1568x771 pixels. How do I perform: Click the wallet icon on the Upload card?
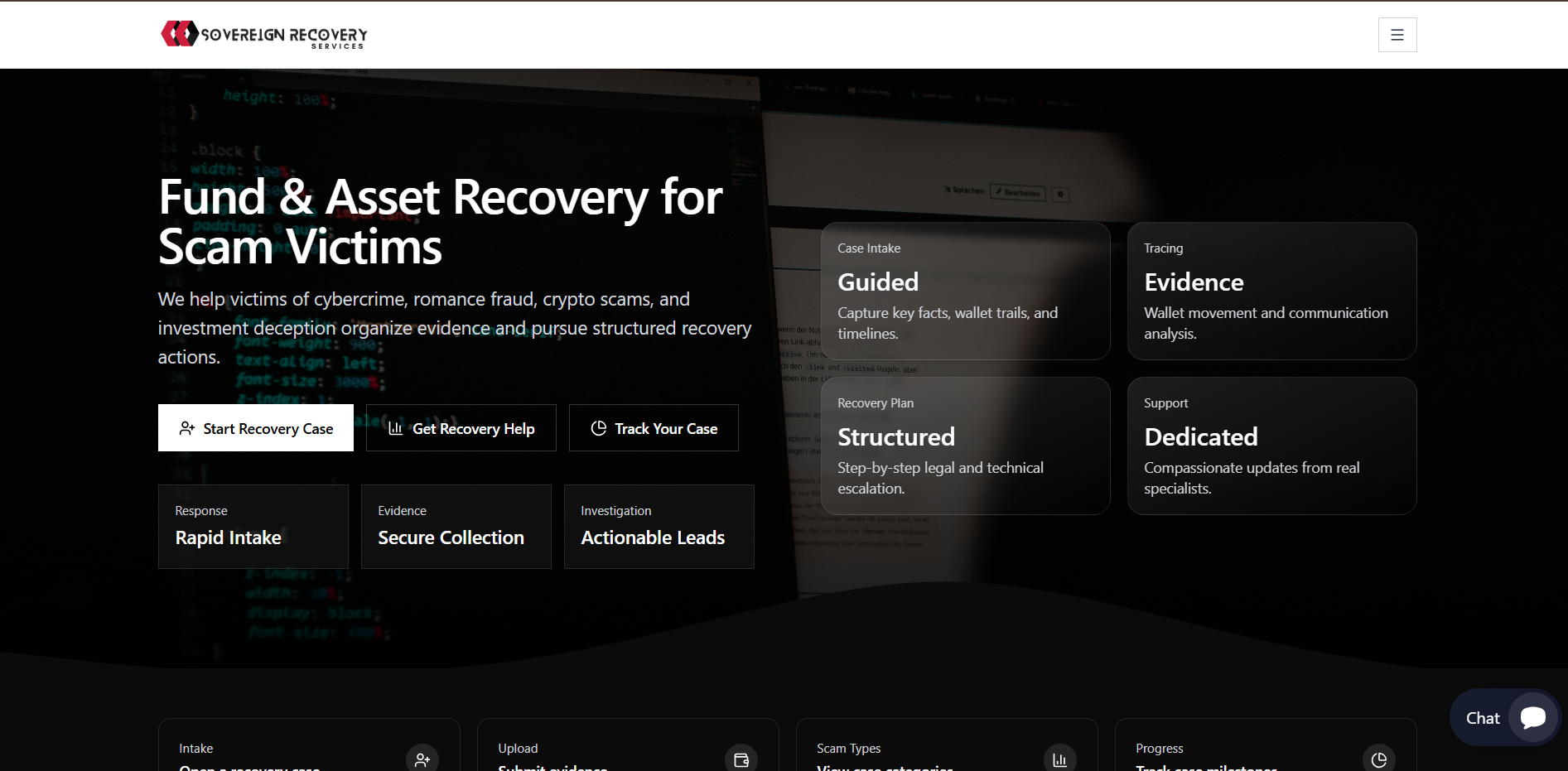[741, 759]
